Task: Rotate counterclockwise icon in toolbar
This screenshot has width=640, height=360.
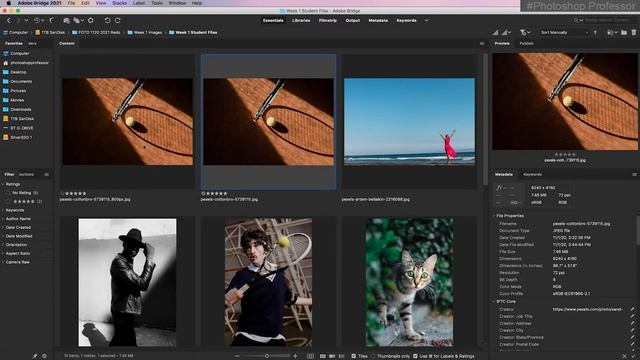Action: coord(107,20)
